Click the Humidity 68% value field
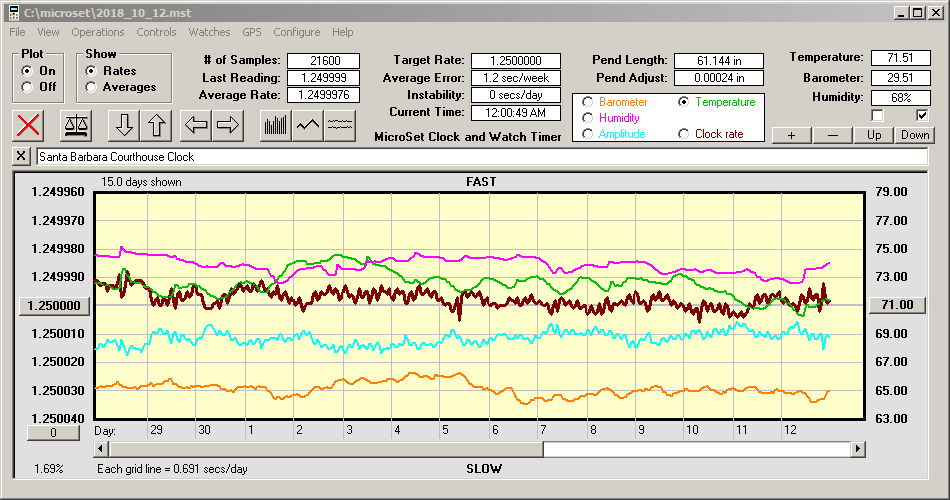This screenshot has height=500, width=950. (x=900, y=98)
